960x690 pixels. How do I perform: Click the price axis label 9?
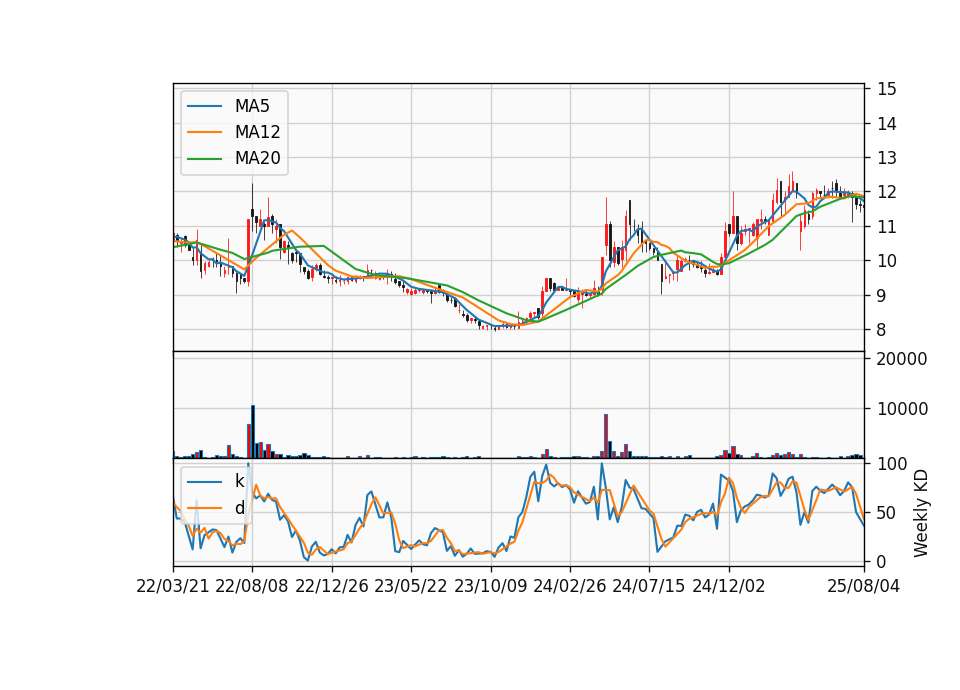(x=882, y=296)
